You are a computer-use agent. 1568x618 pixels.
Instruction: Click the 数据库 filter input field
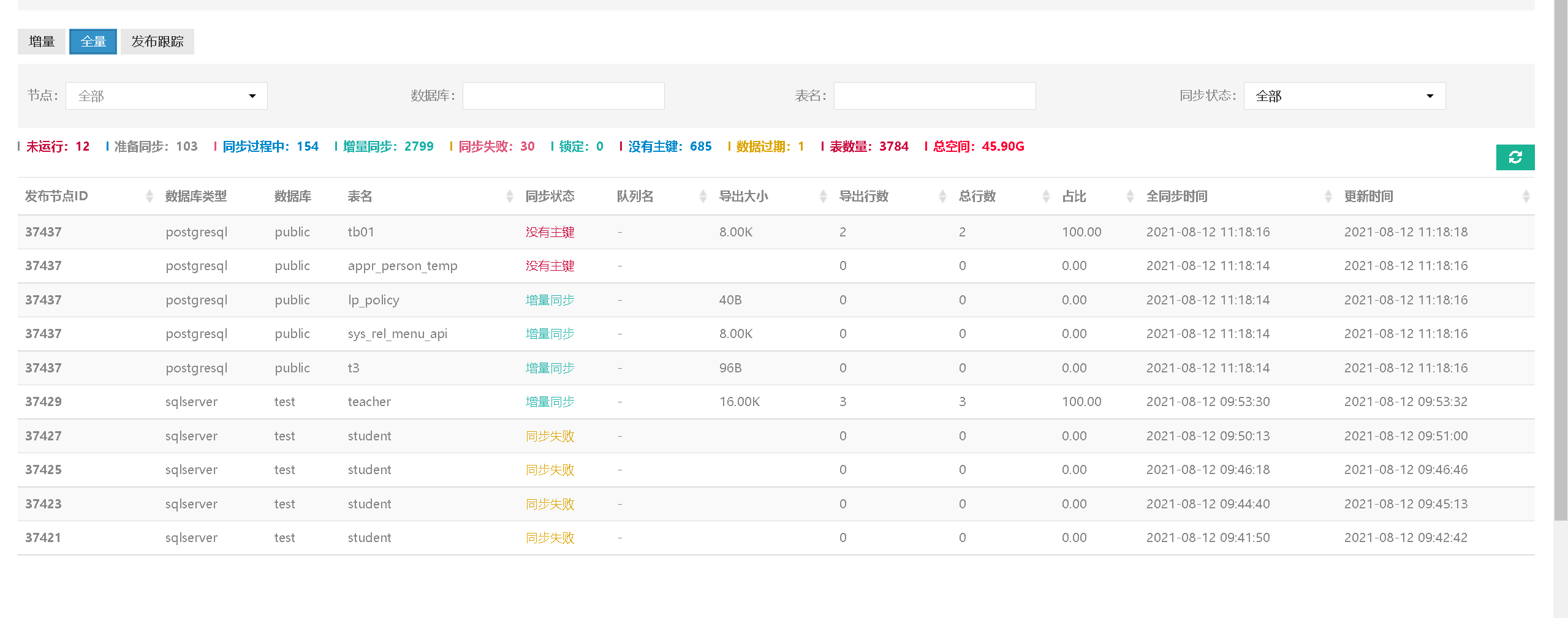coord(563,96)
